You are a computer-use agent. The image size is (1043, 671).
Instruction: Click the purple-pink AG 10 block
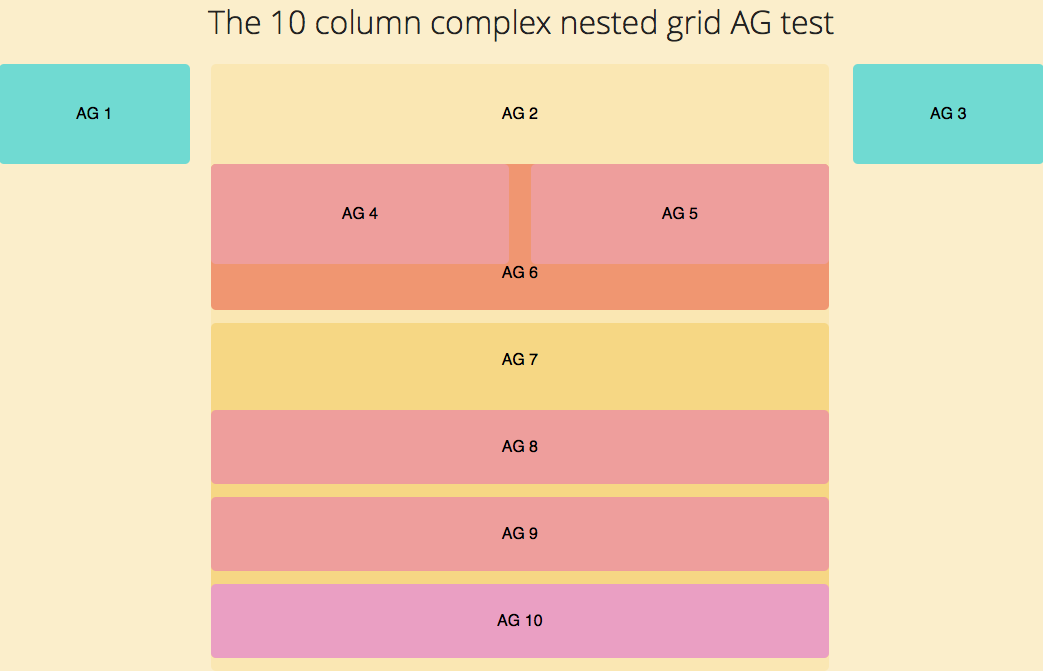click(519, 621)
